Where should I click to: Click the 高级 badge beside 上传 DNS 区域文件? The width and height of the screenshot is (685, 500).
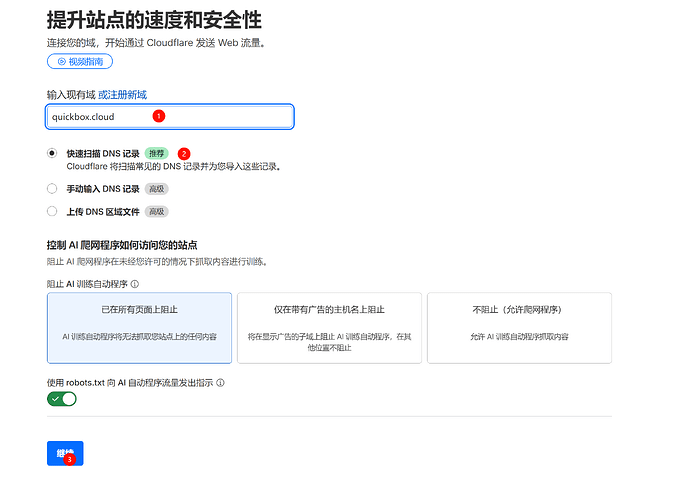click(x=156, y=212)
